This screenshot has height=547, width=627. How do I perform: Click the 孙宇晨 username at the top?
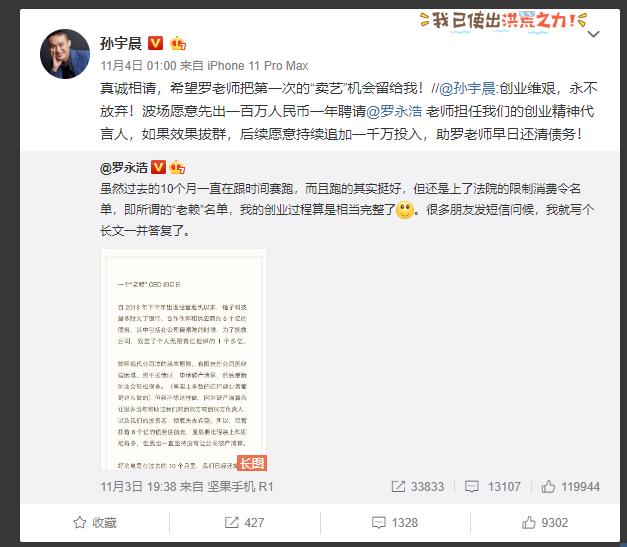click(121, 43)
